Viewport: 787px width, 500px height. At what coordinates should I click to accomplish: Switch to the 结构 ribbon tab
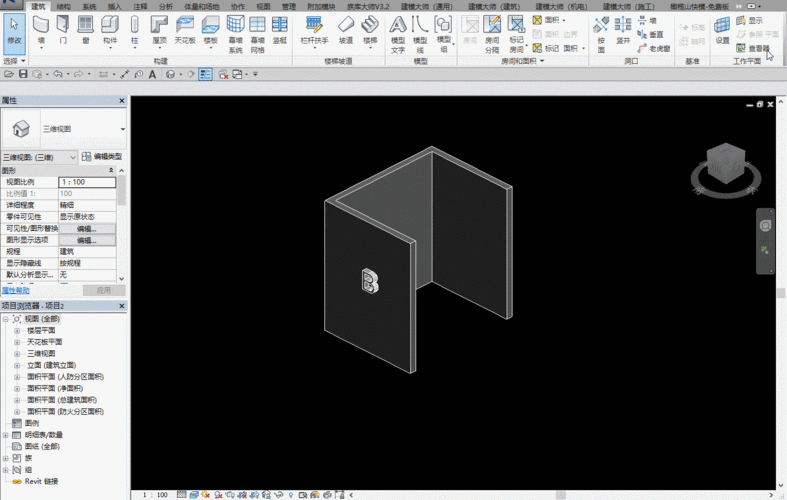click(x=63, y=6)
